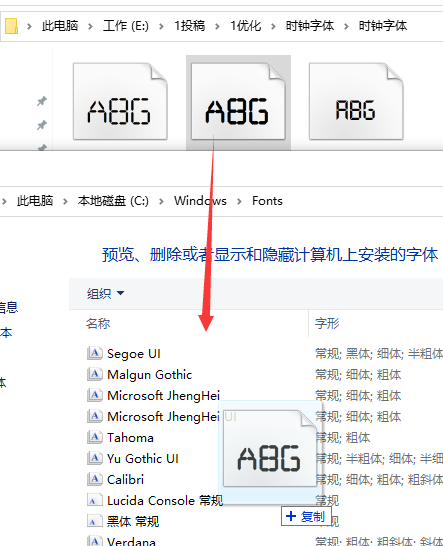Go to 此电脑 in the top address bar
Image resolution: width=443 pixels, height=546 pixels.
pos(60,26)
